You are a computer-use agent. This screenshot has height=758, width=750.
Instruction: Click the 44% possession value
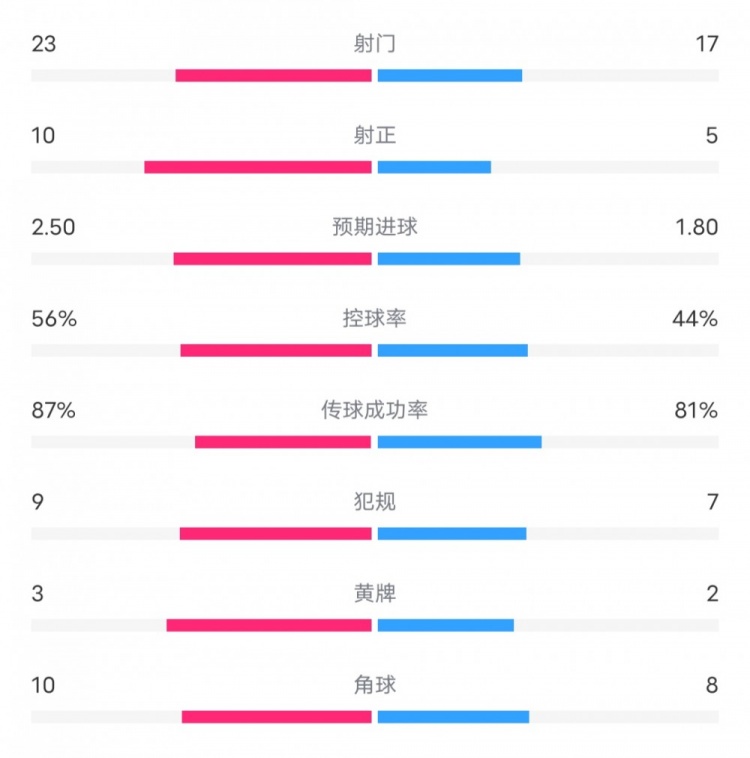(695, 319)
